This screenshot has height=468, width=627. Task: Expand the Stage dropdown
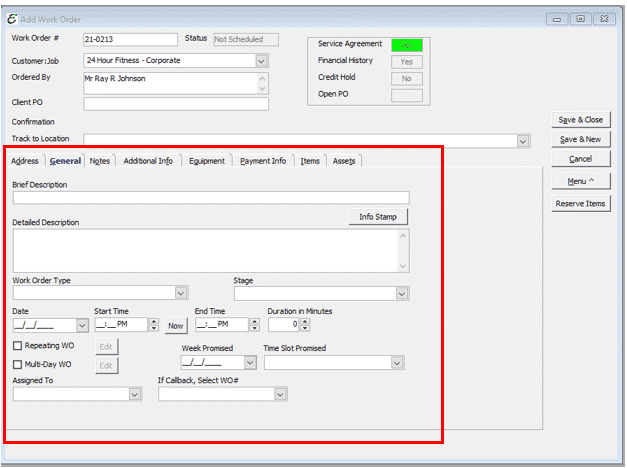pos(402,294)
